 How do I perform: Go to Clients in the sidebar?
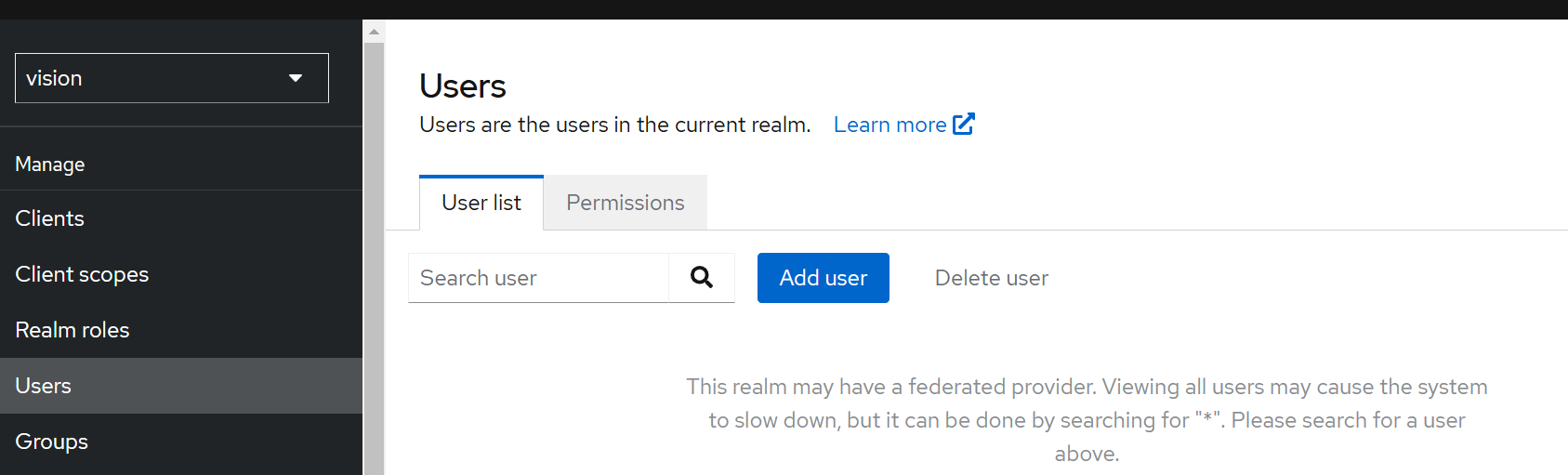pos(50,218)
